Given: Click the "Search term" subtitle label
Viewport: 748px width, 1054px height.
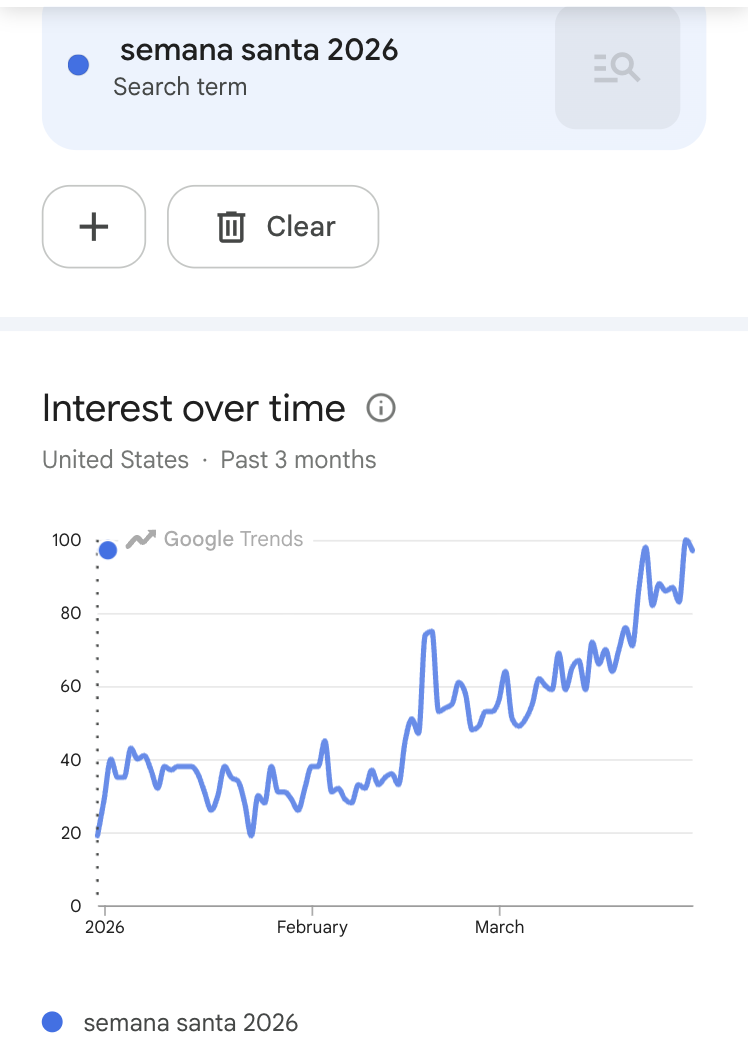Looking at the screenshot, I should tap(180, 87).
